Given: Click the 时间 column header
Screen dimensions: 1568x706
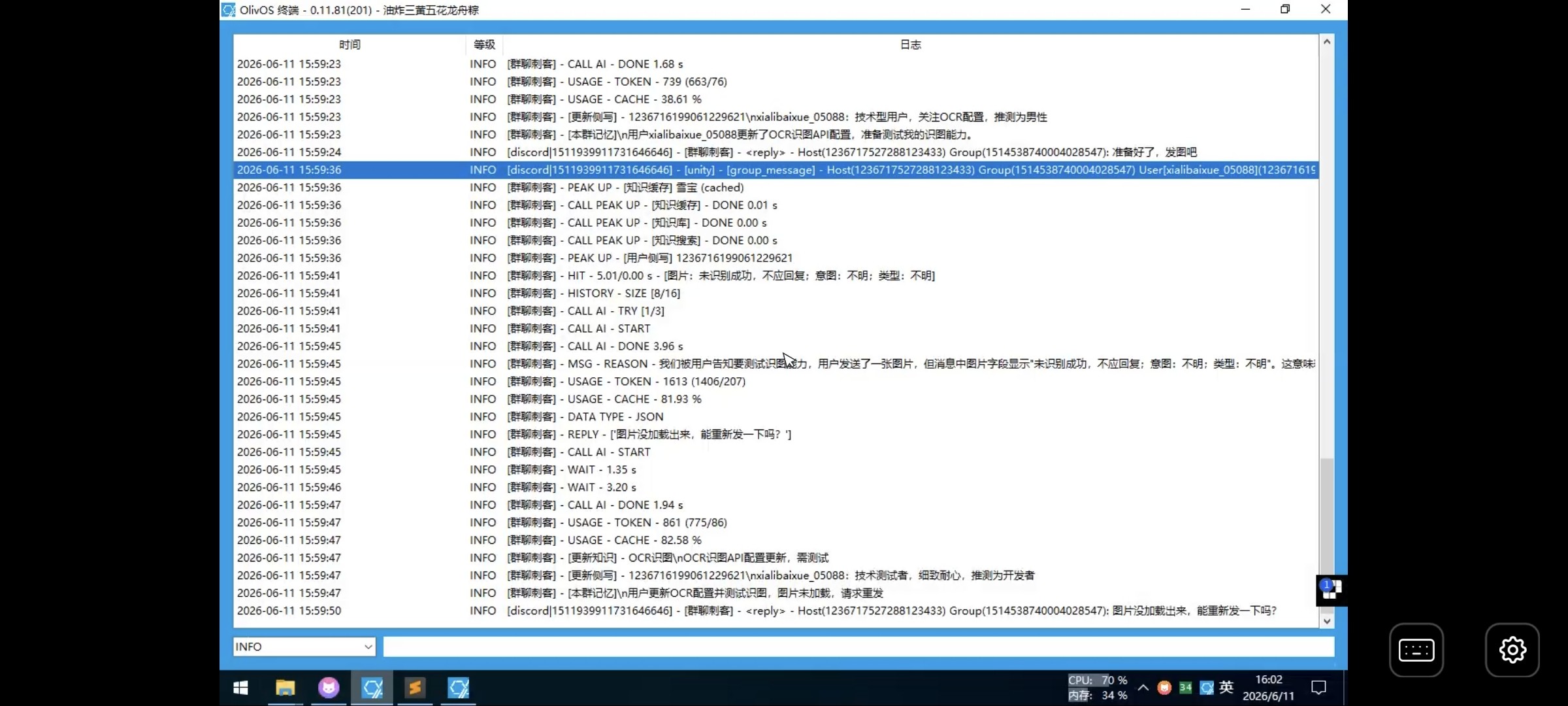Looking at the screenshot, I should click(x=350, y=44).
